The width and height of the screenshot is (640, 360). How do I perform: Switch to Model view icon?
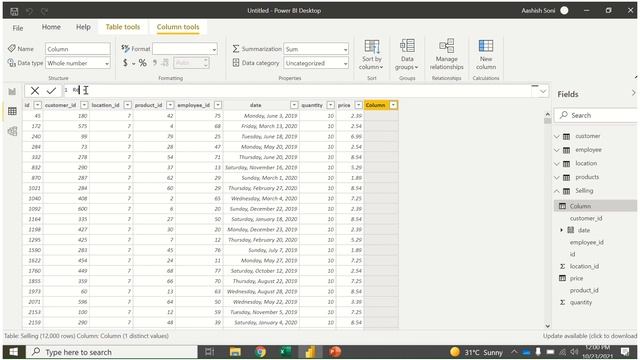(x=12, y=131)
